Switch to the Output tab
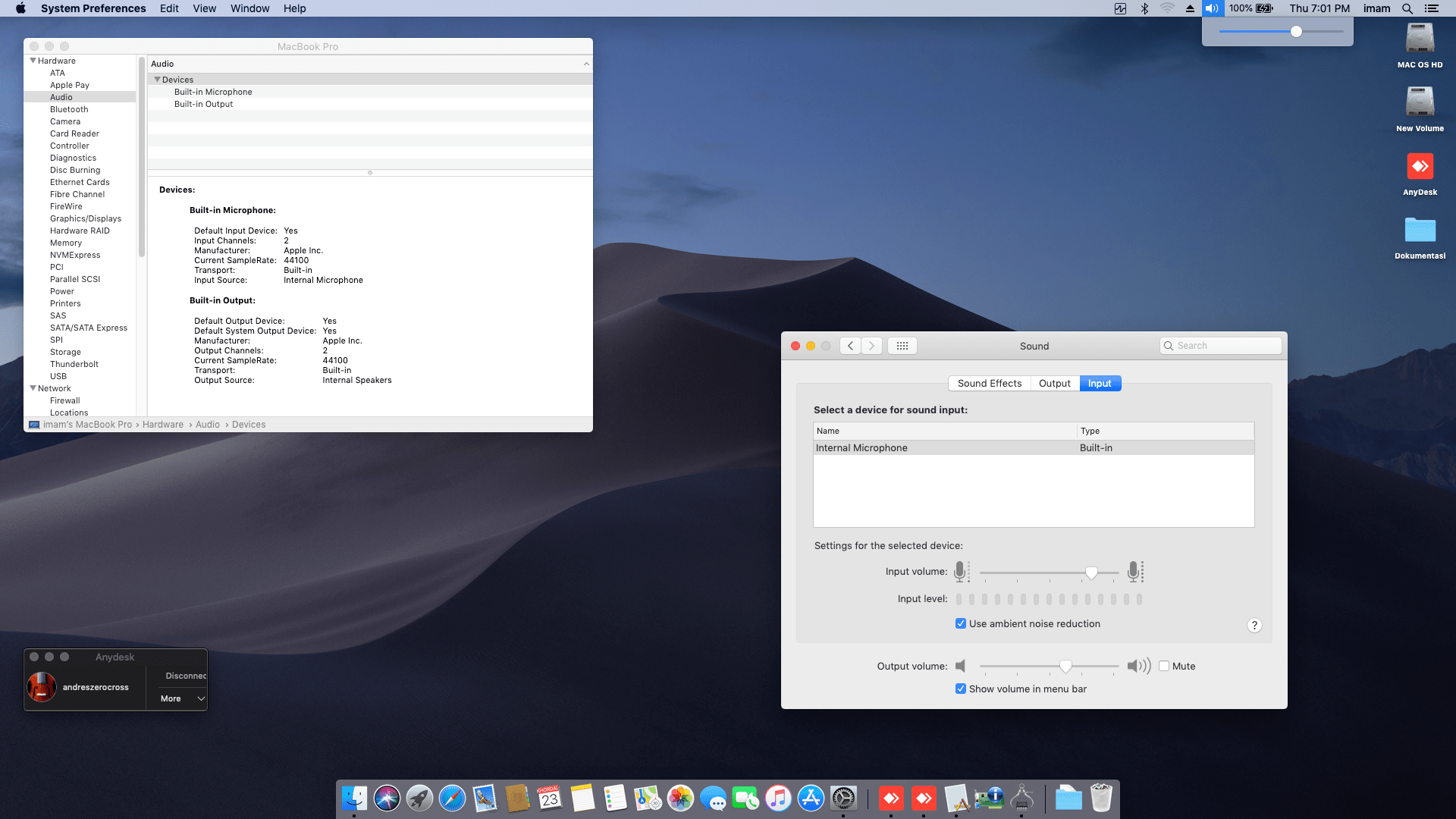1456x819 pixels. (x=1055, y=384)
